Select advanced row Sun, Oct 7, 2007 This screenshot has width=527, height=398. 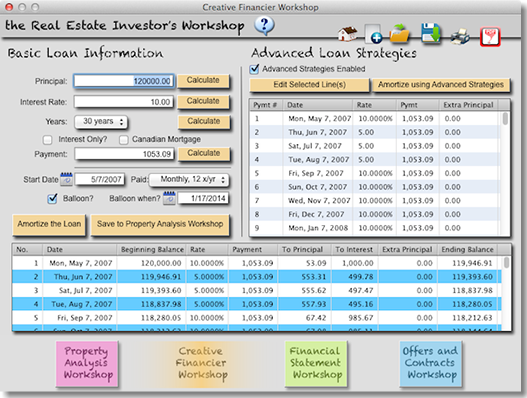(x=375, y=187)
